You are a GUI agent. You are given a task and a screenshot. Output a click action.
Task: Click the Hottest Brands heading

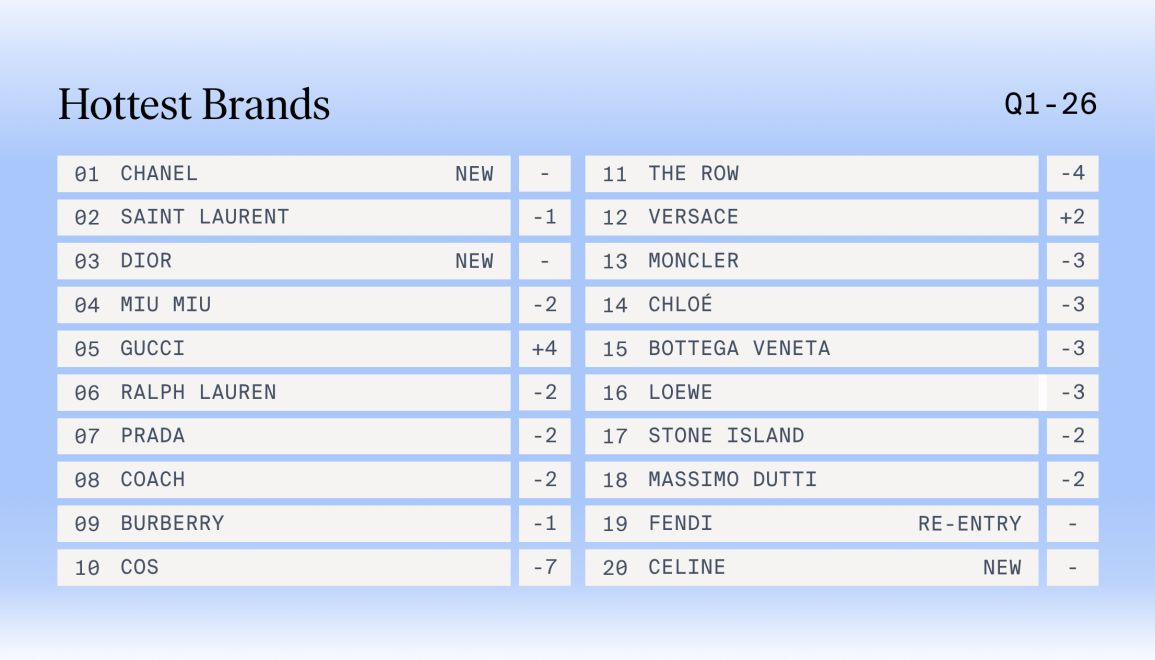(x=194, y=105)
